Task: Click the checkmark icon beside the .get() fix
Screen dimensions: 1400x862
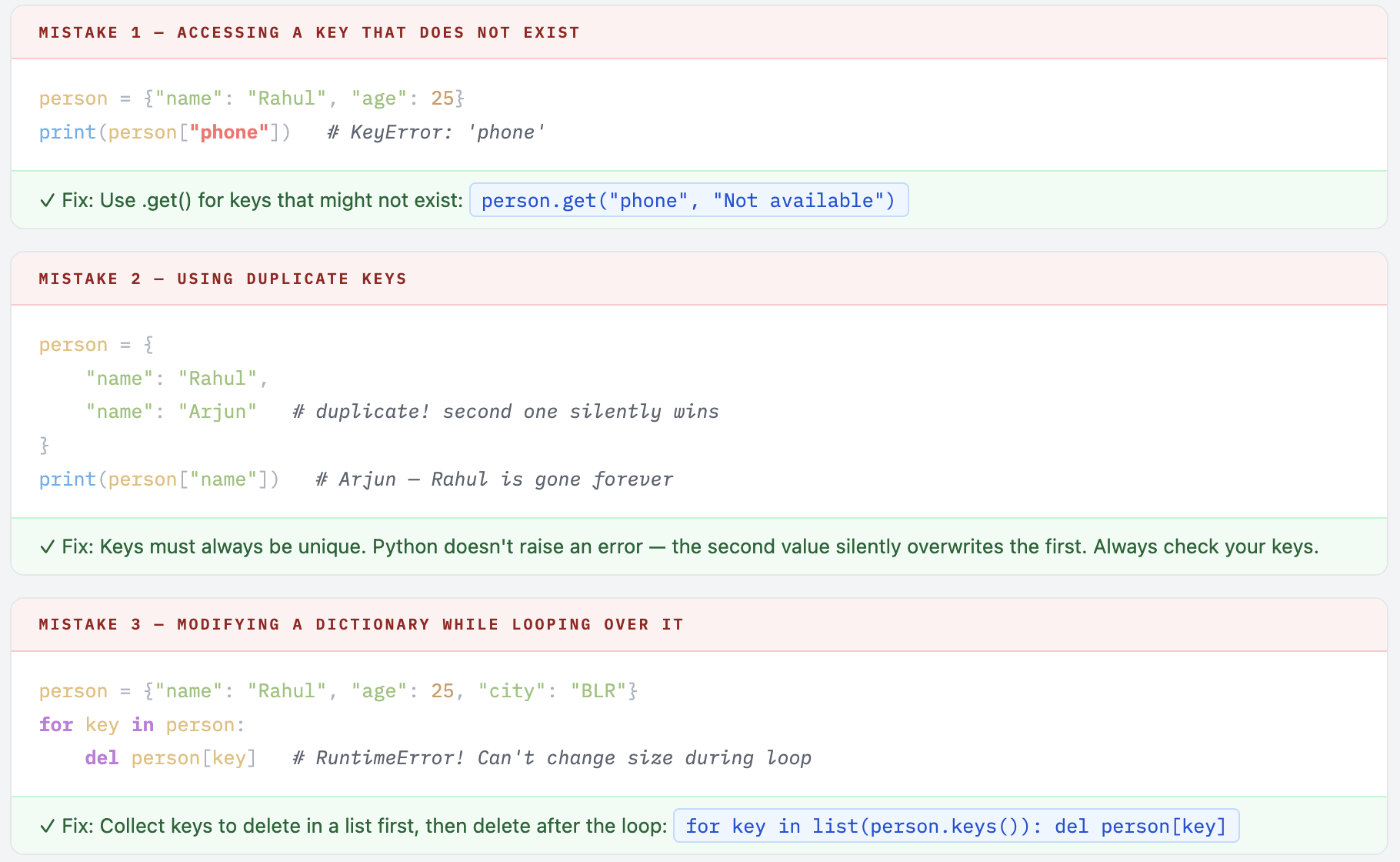Action: (x=48, y=200)
